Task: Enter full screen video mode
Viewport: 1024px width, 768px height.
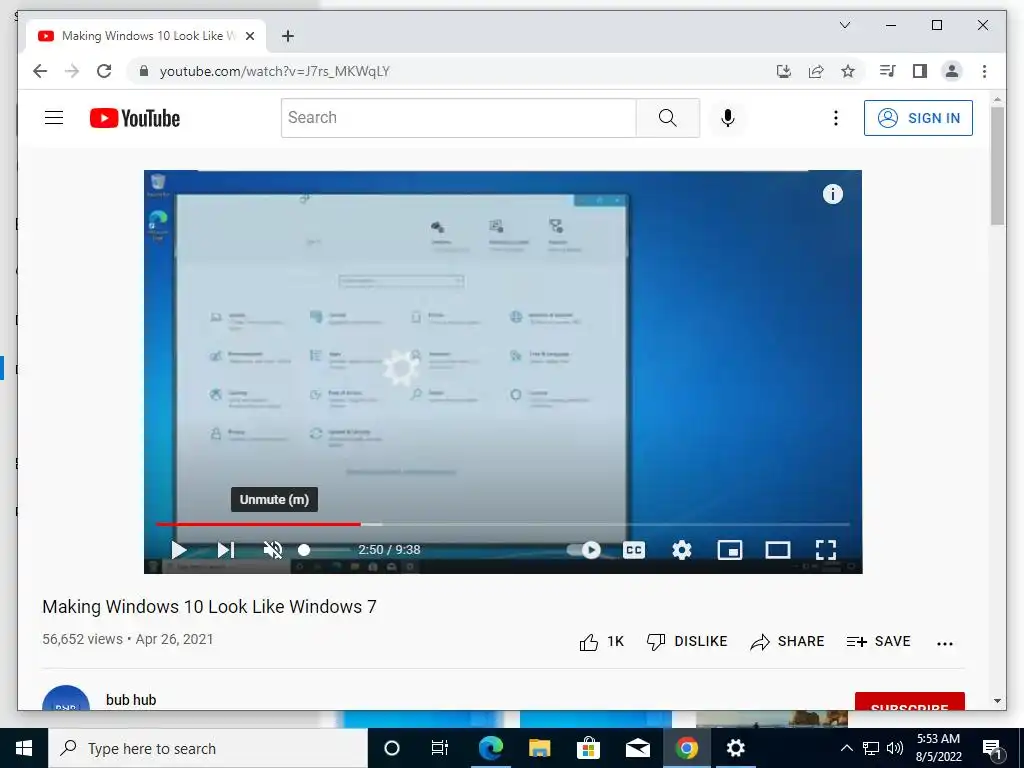Action: click(x=826, y=550)
